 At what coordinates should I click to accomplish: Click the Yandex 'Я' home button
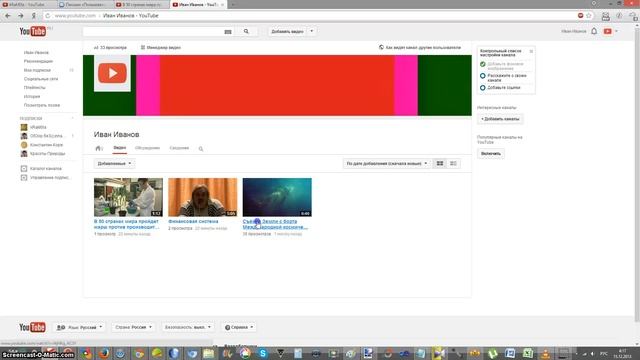pos(33,16)
